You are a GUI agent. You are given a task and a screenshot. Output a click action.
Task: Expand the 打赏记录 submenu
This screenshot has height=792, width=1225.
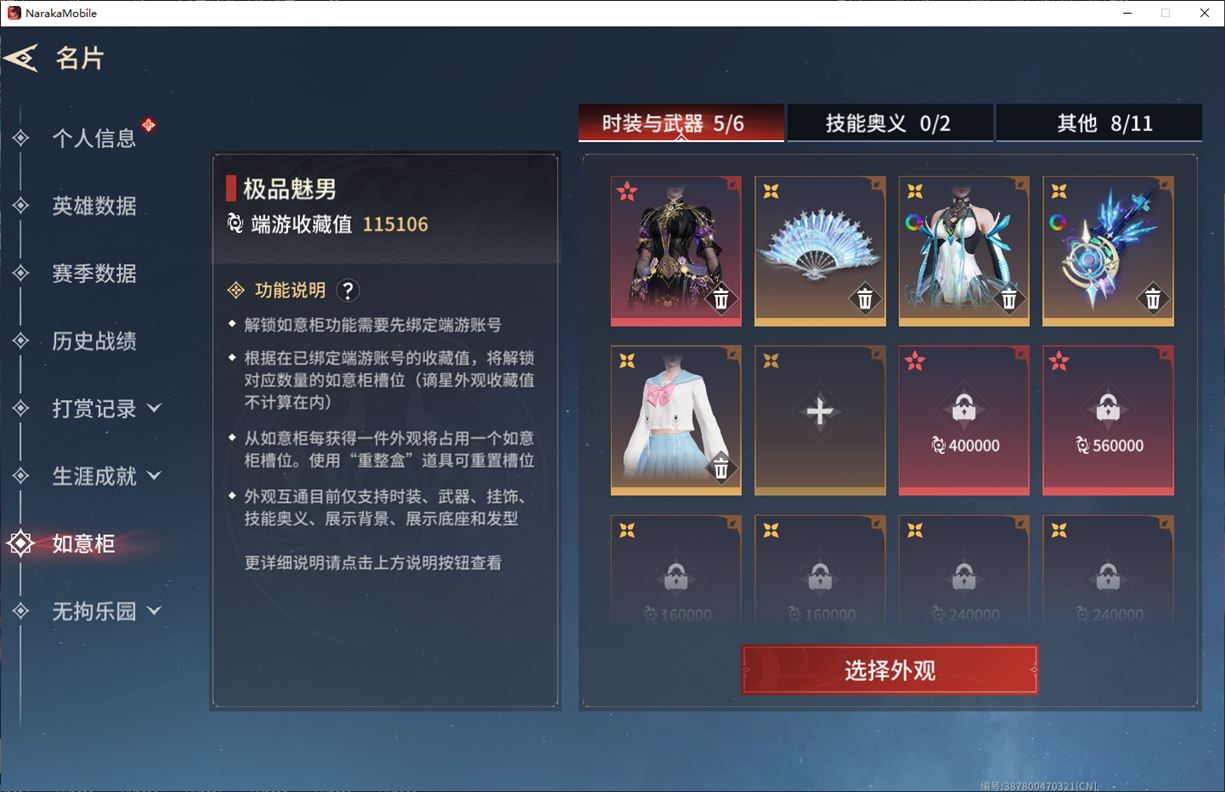click(154, 408)
